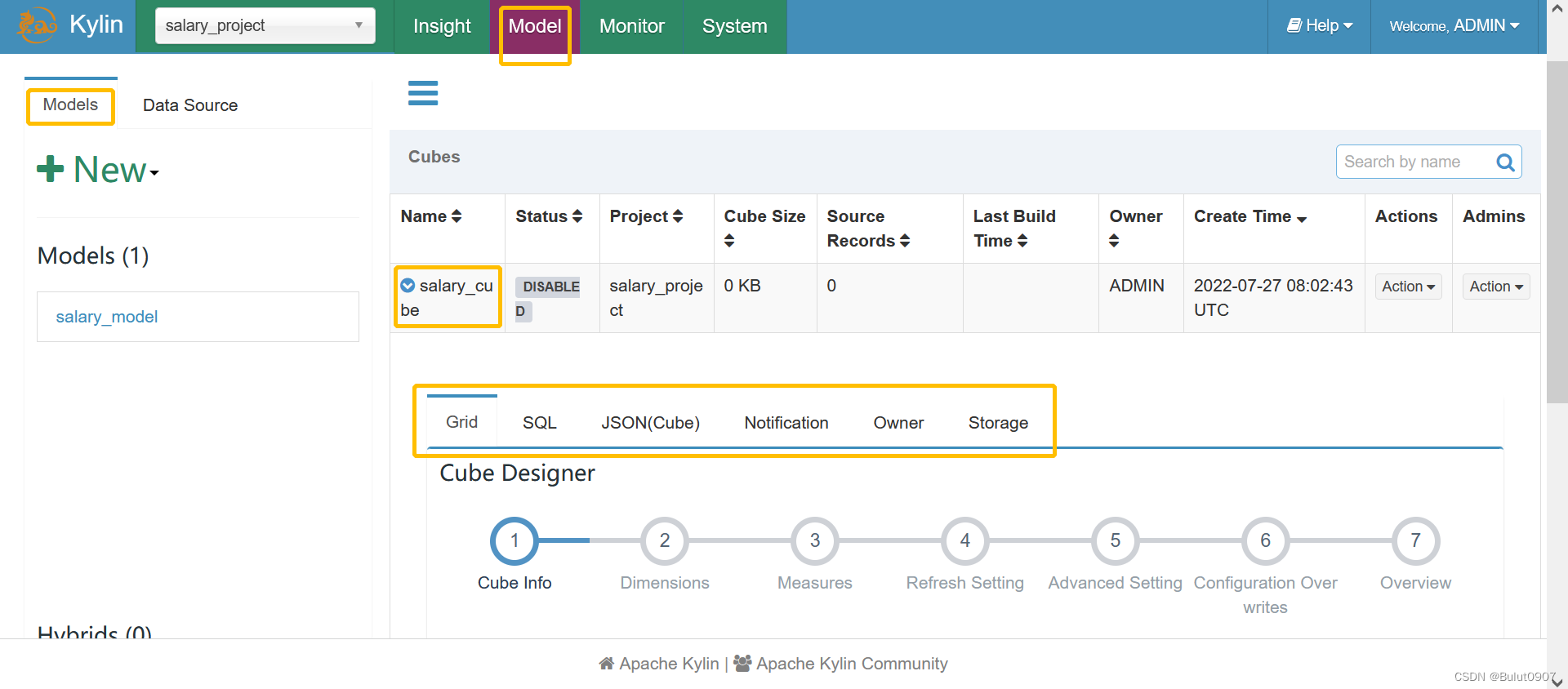Click the Cubes panel heading
This screenshot has height=689, width=1568.
[434, 157]
